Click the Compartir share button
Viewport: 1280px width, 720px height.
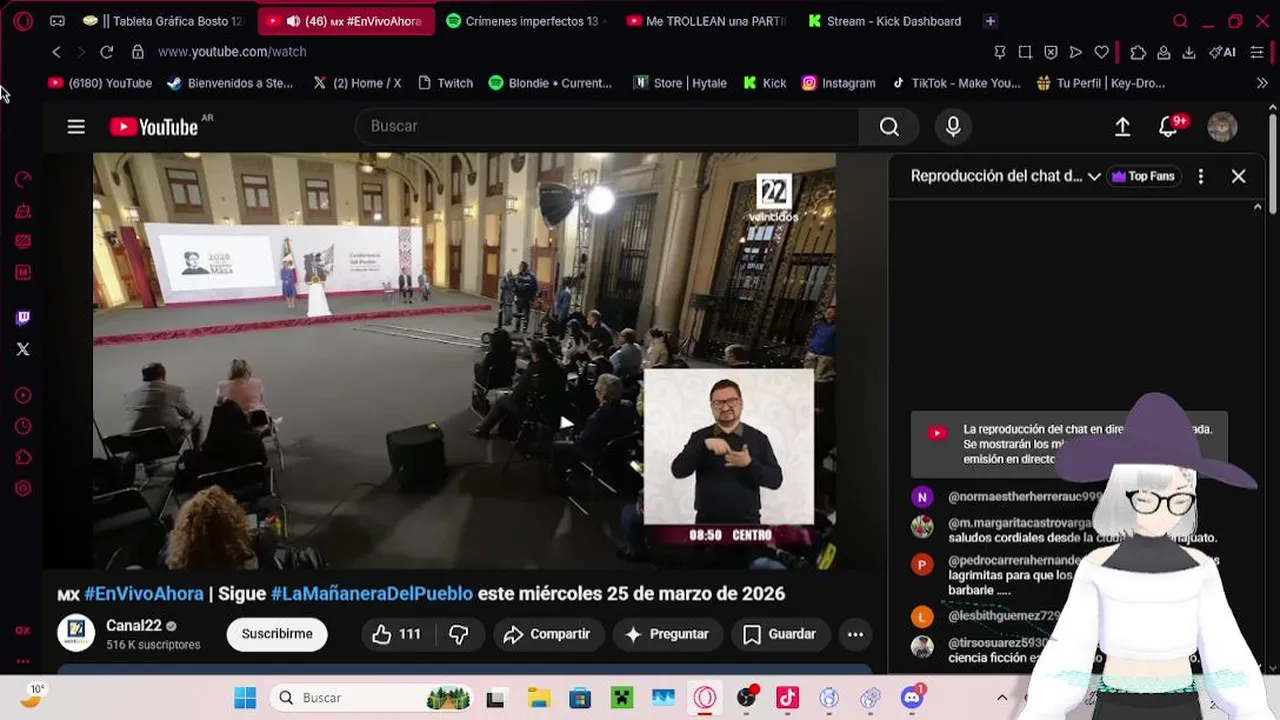(547, 634)
